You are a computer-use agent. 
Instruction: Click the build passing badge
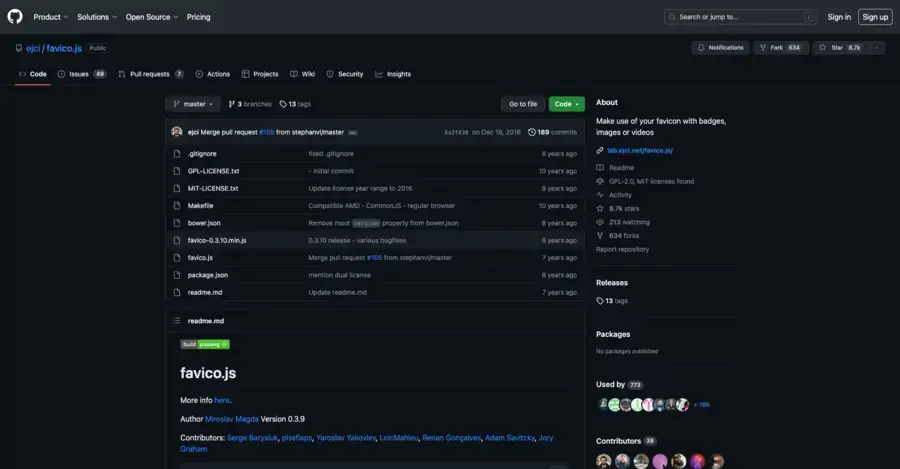[205, 344]
